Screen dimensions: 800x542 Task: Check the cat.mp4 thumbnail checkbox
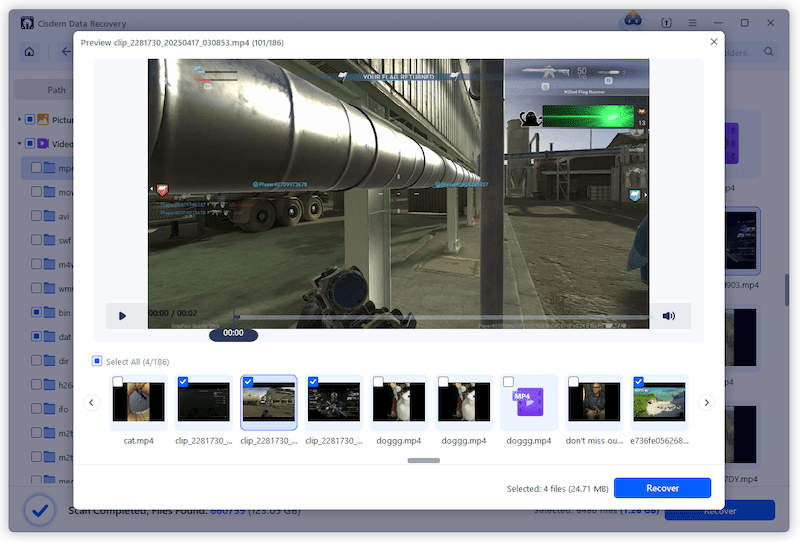pyautogui.click(x=118, y=382)
